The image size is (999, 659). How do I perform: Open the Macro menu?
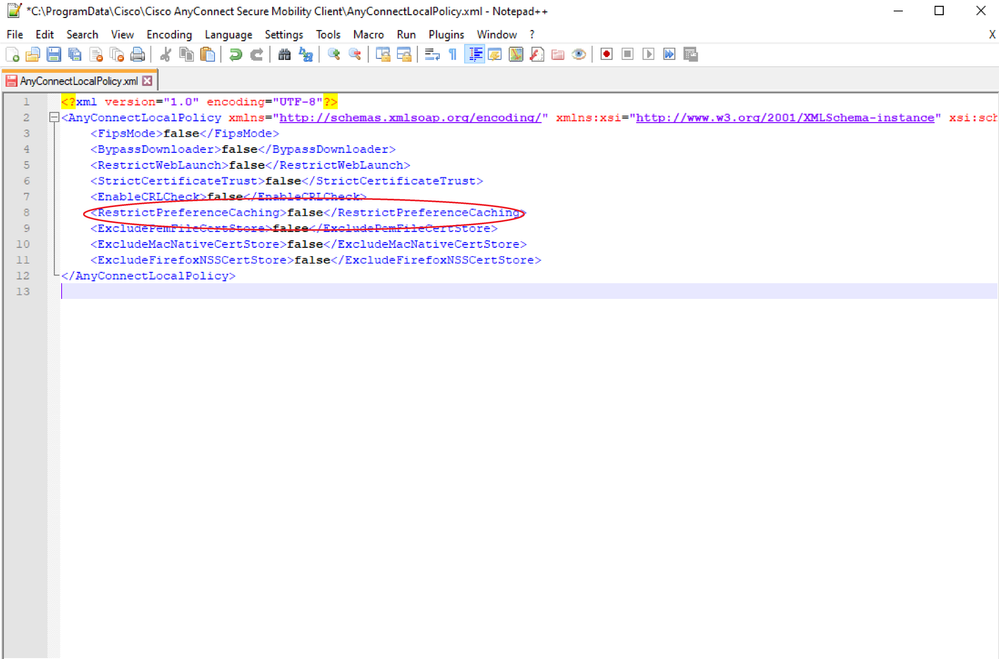tap(368, 34)
